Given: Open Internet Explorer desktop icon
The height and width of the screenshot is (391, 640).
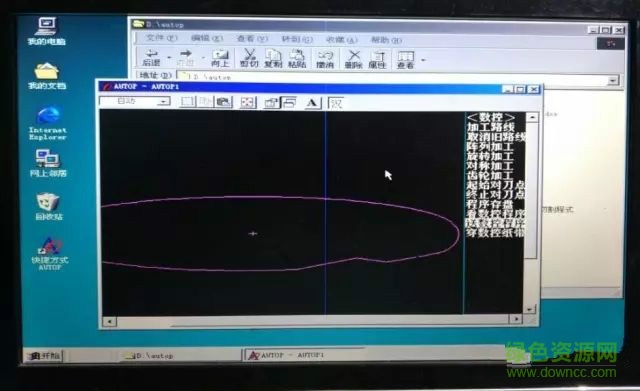Looking at the screenshot, I should coord(47,123).
